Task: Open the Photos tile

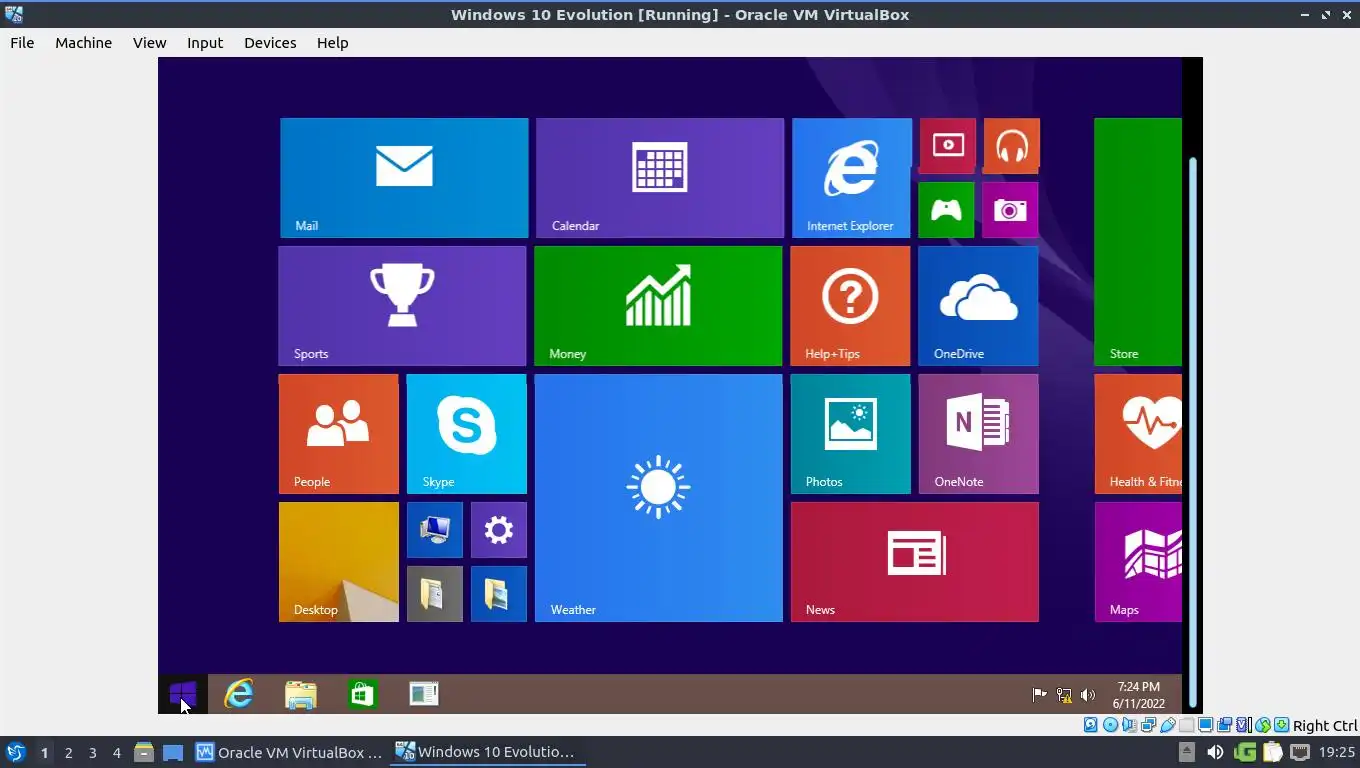Action: (850, 434)
